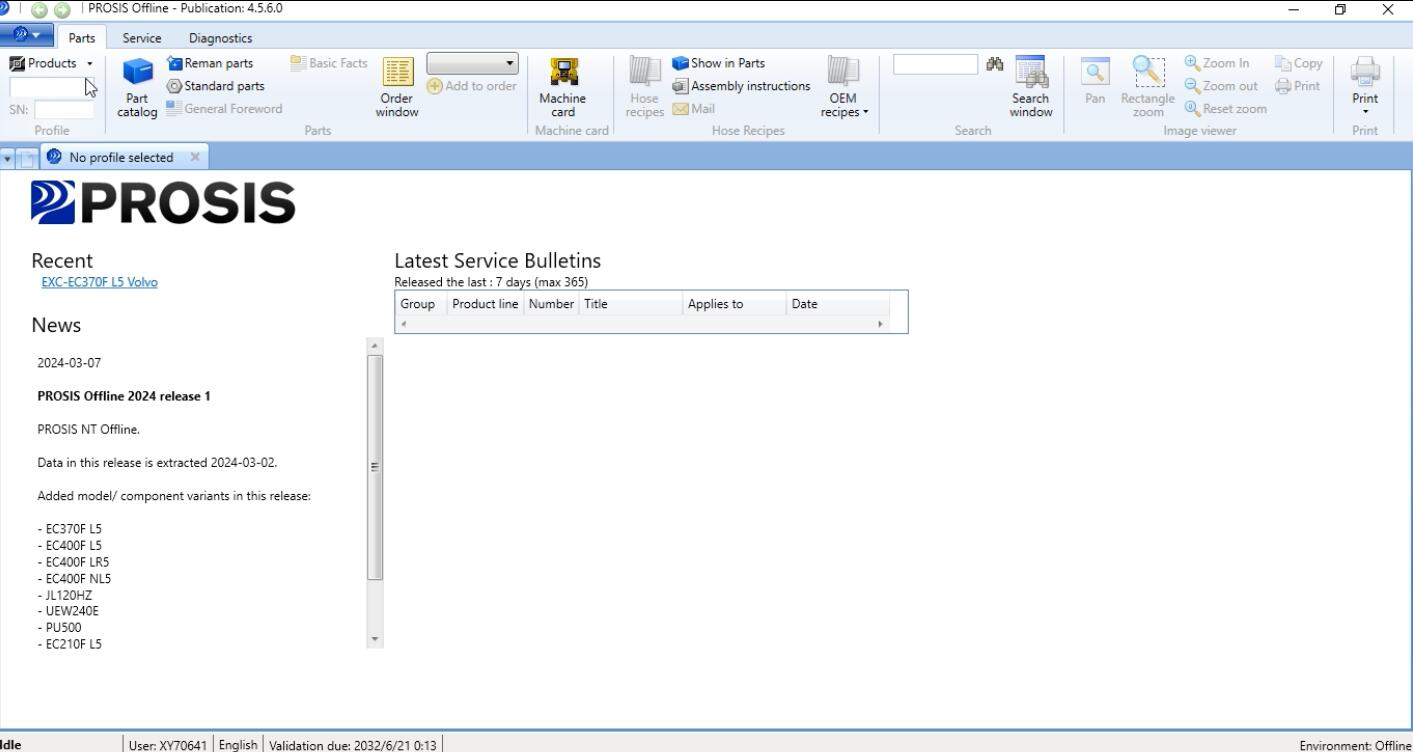Image resolution: width=1413 pixels, height=752 pixels.
Task: Click 'Environment: Offline' status entry
Action: click(x=1354, y=745)
